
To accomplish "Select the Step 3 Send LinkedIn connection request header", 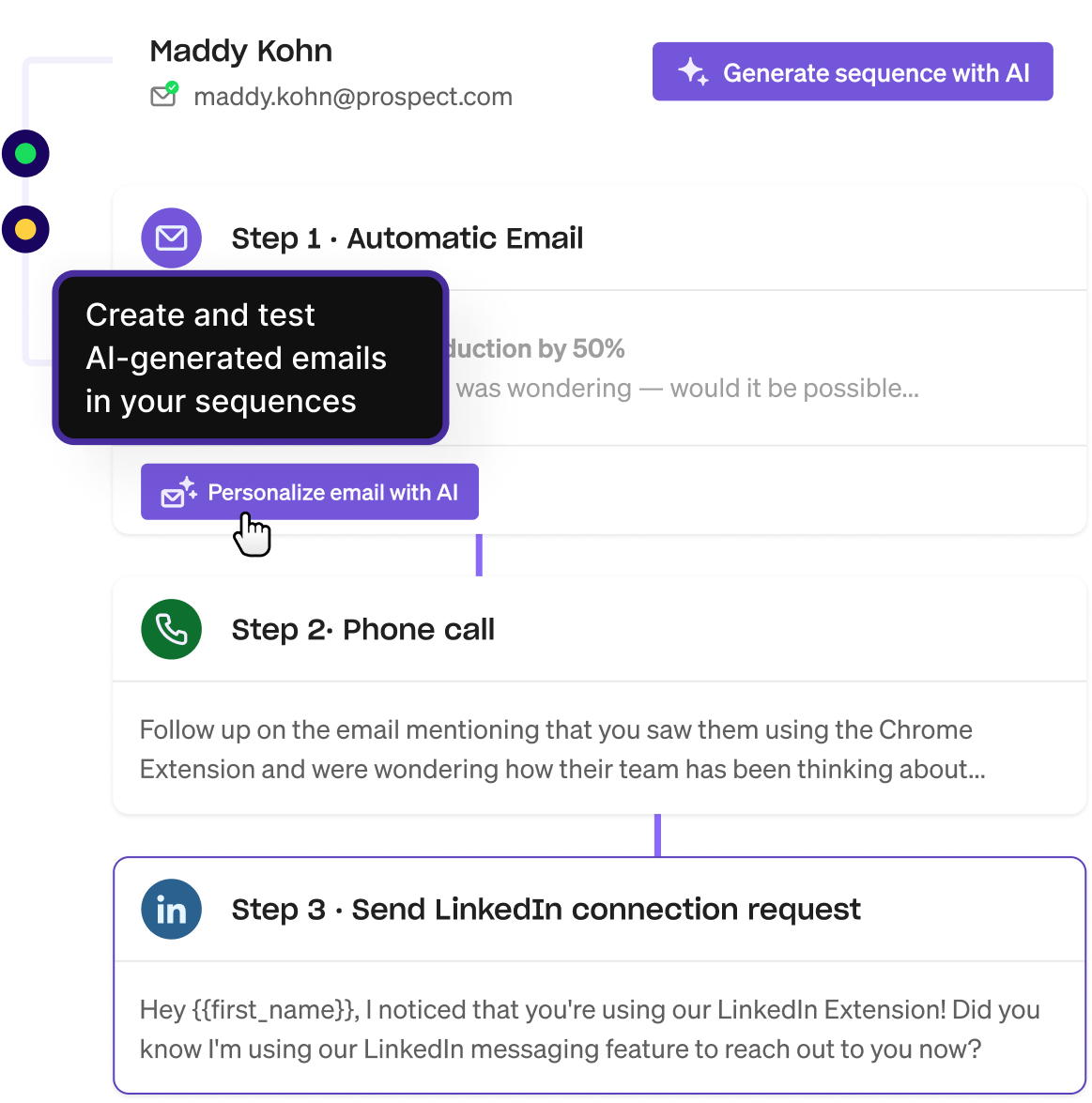I will 546,909.
